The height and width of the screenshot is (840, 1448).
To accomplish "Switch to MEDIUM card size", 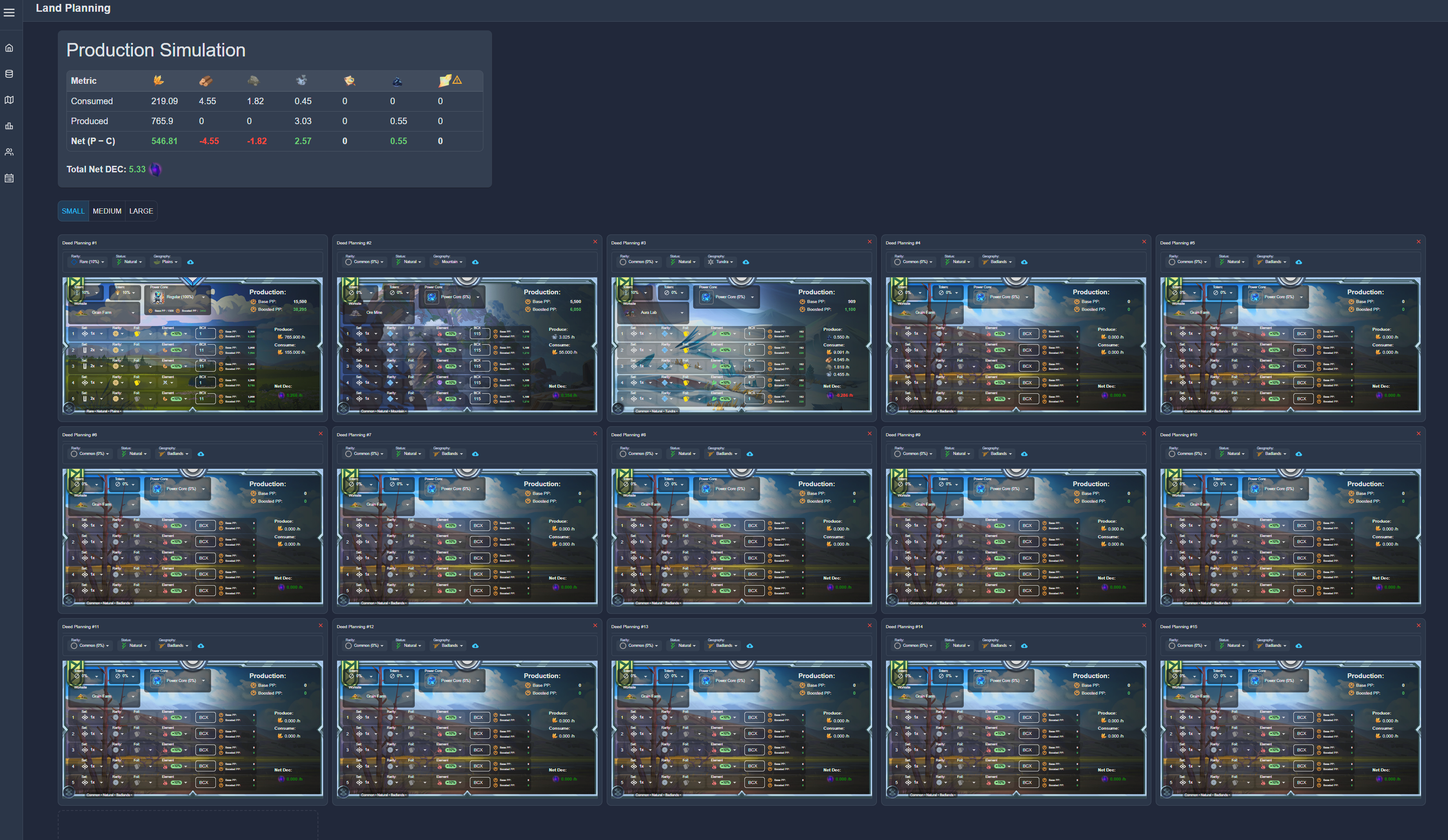I will (x=107, y=211).
